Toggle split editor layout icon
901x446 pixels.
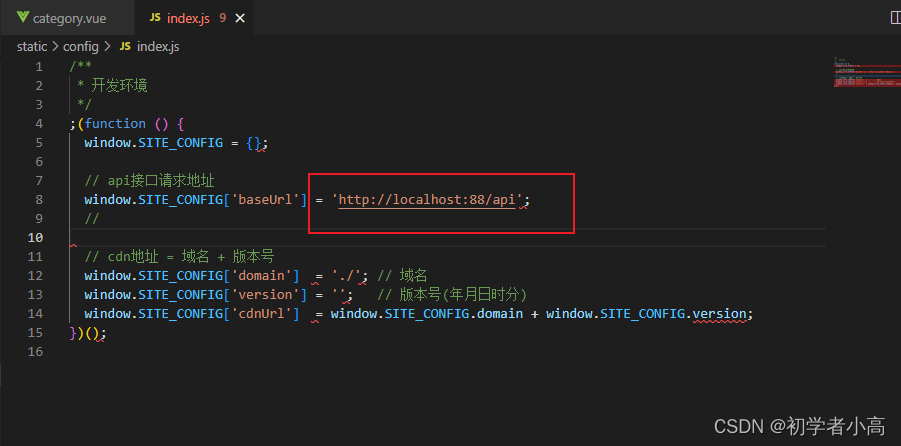(x=894, y=18)
